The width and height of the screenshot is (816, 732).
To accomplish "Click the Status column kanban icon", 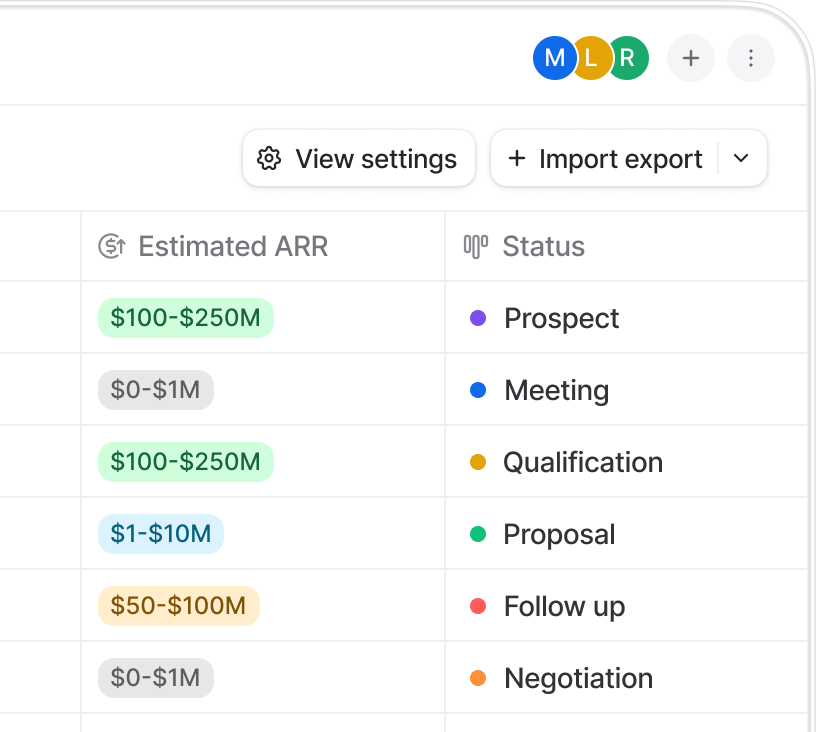I will (475, 246).
